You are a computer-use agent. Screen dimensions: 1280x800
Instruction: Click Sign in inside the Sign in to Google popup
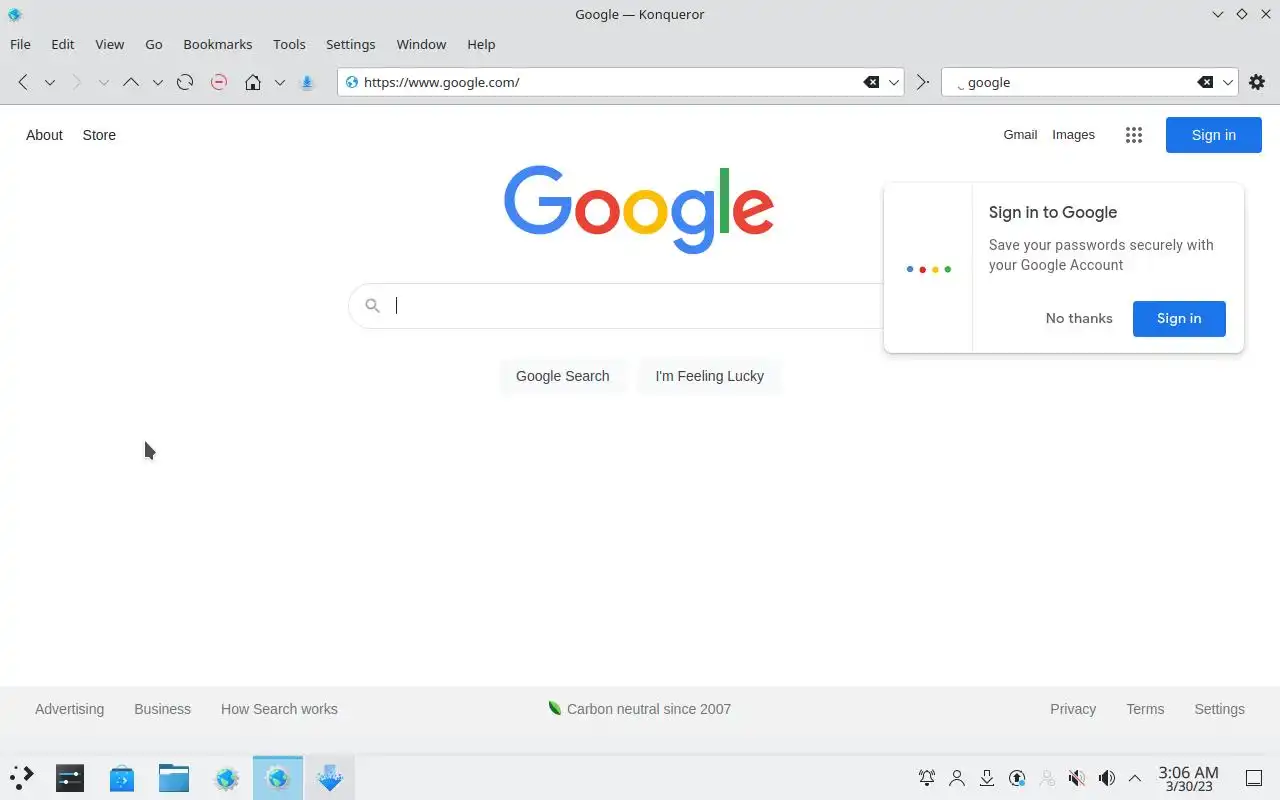1179,318
